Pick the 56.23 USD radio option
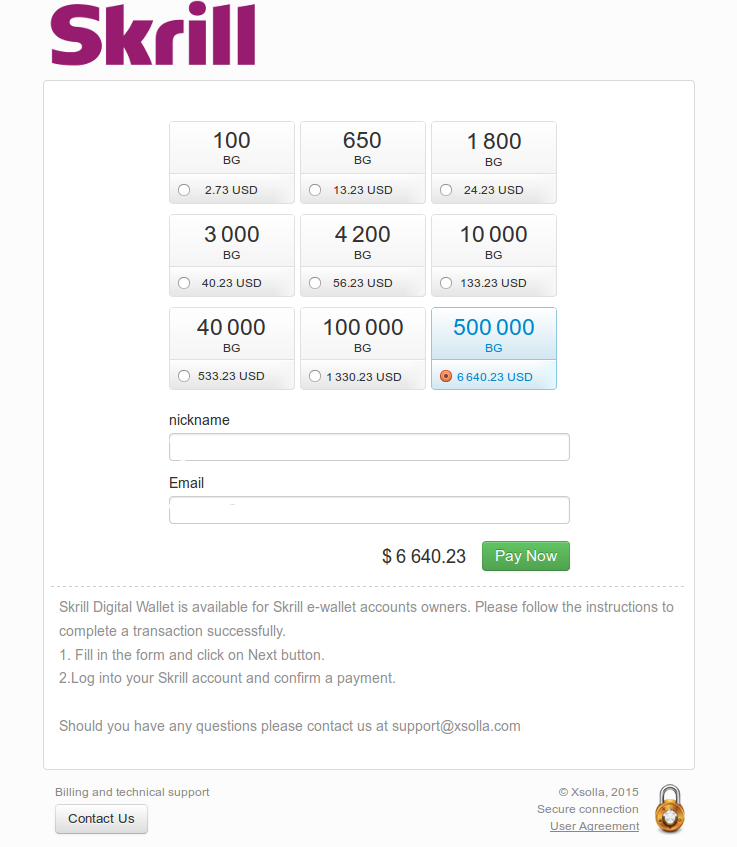 point(315,283)
